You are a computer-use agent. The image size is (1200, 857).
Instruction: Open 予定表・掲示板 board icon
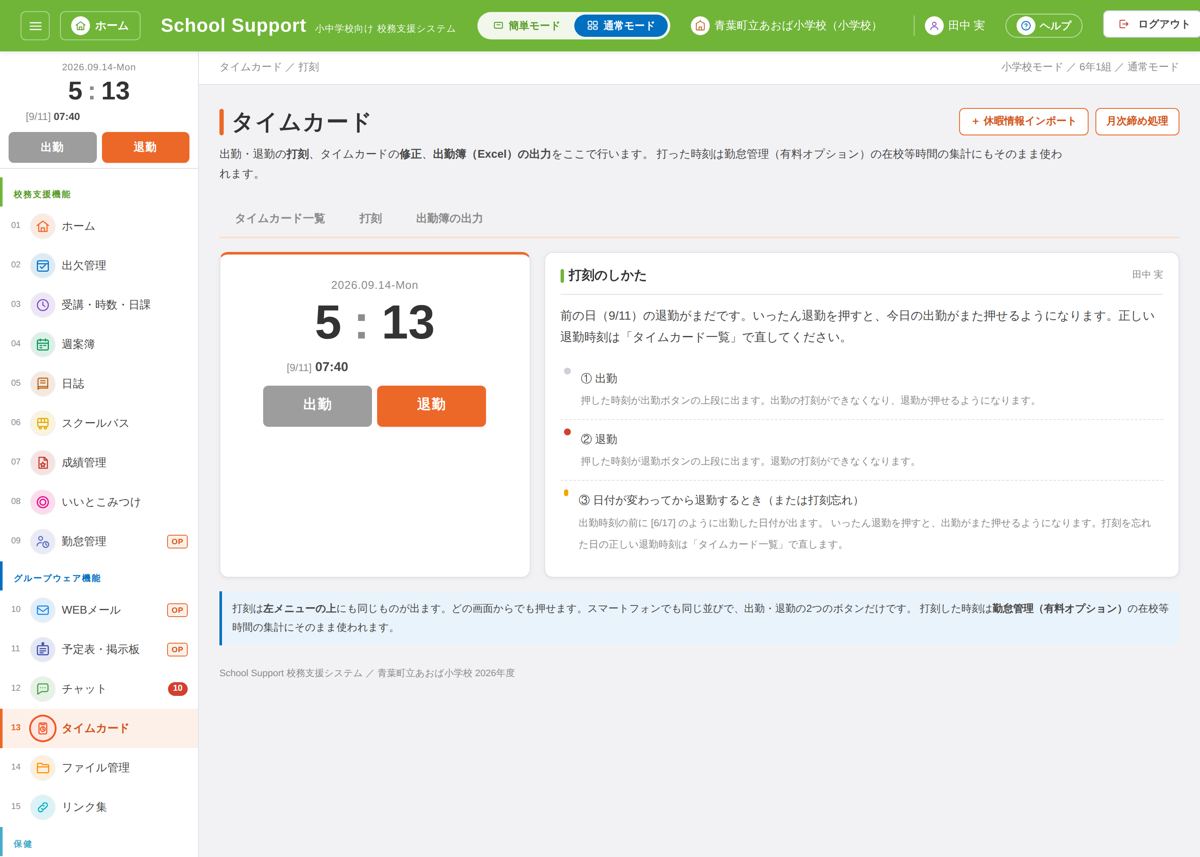click(x=43, y=649)
